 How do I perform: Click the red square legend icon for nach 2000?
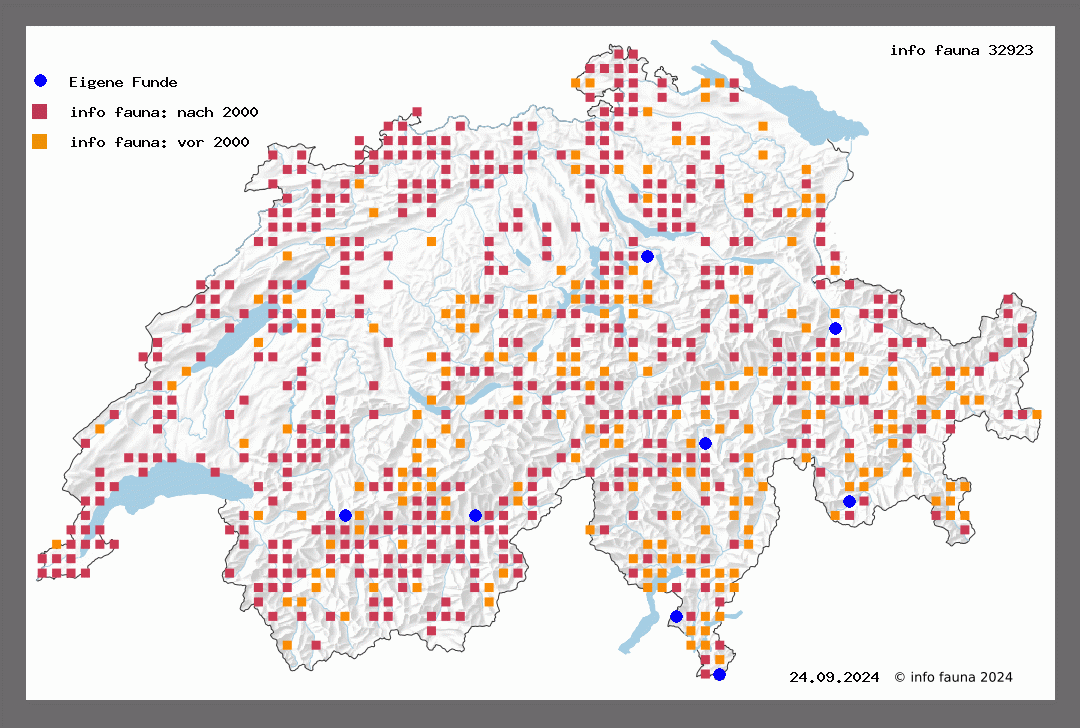(x=40, y=111)
